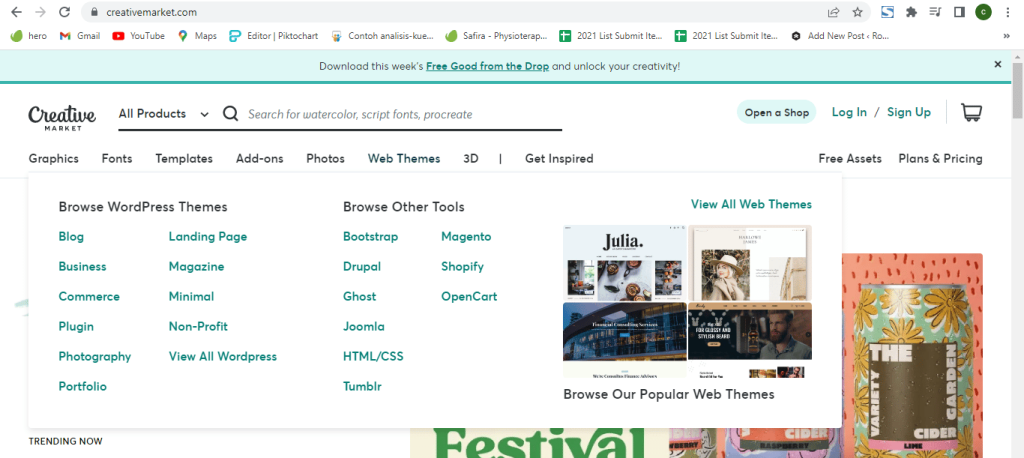1024x458 pixels.
Task: Browse Commerce WordPress themes
Action: click(x=89, y=297)
